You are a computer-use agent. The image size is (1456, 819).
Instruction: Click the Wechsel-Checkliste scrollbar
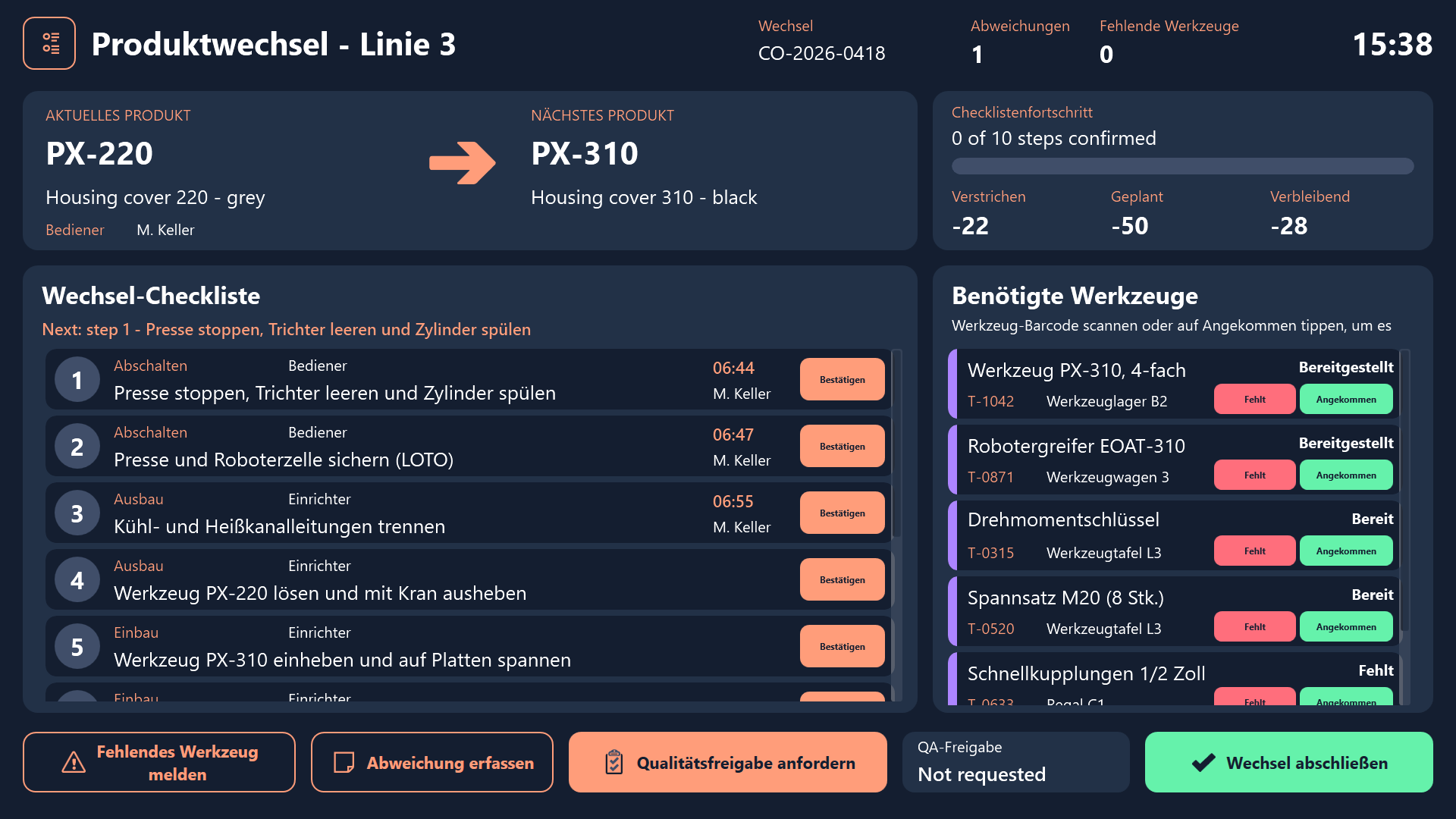coord(896,525)
